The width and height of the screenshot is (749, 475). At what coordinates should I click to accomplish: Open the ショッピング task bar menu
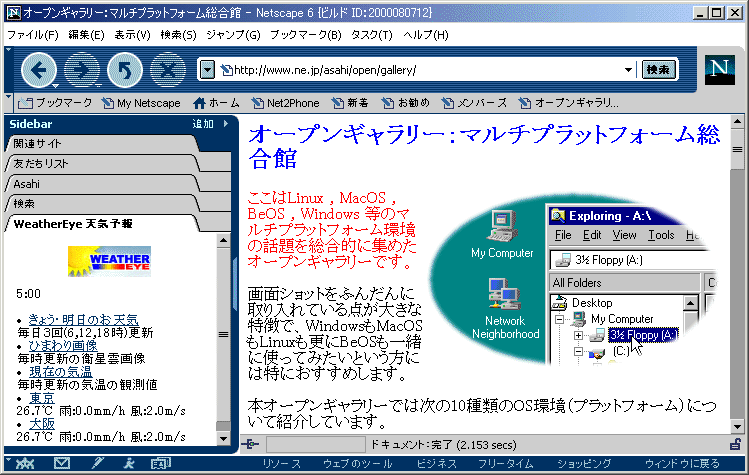[x=584, y=464]
